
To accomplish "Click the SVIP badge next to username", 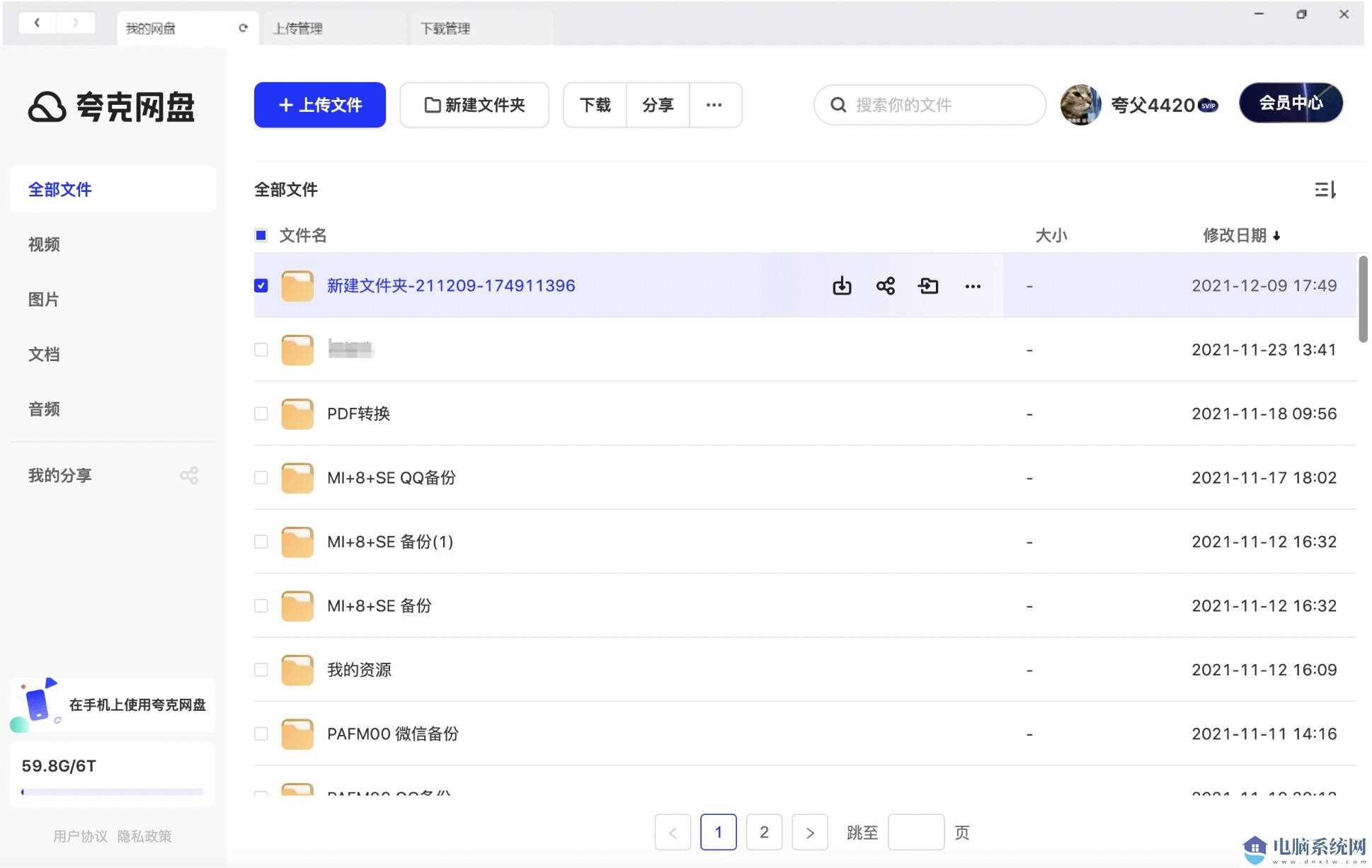I will click(1208, 105).
